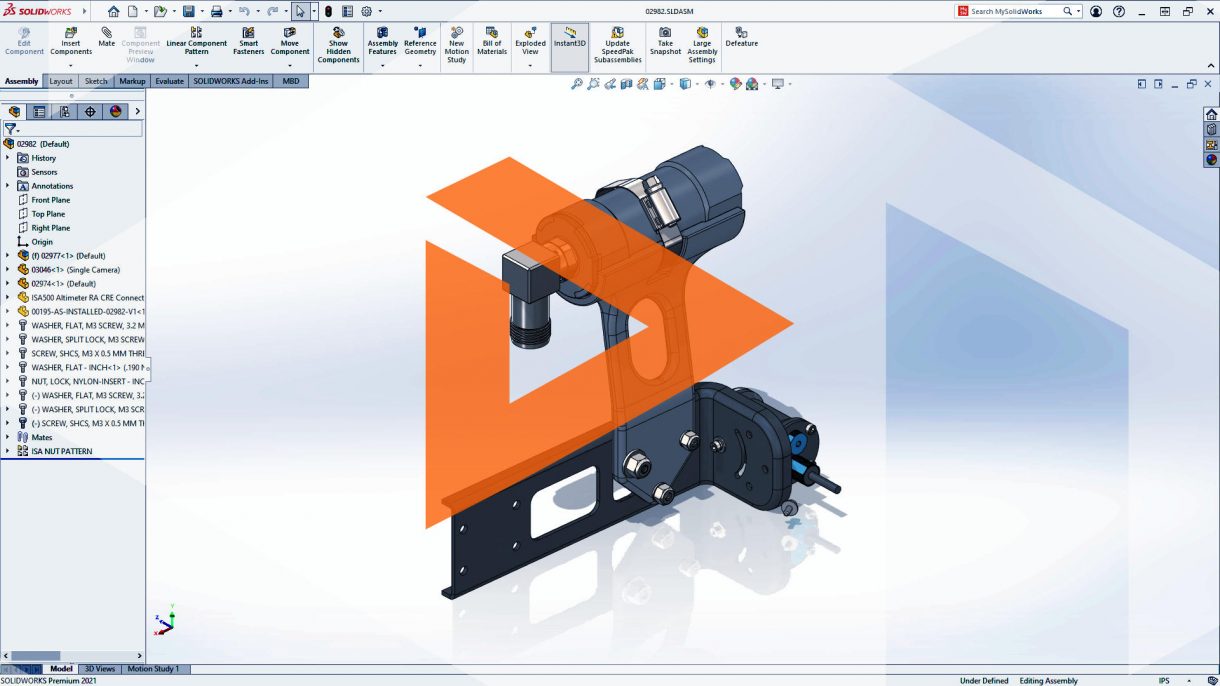Open DisplayManager color ball tab icon
The width and height of the screenshot is (1220, 686).
115,111
